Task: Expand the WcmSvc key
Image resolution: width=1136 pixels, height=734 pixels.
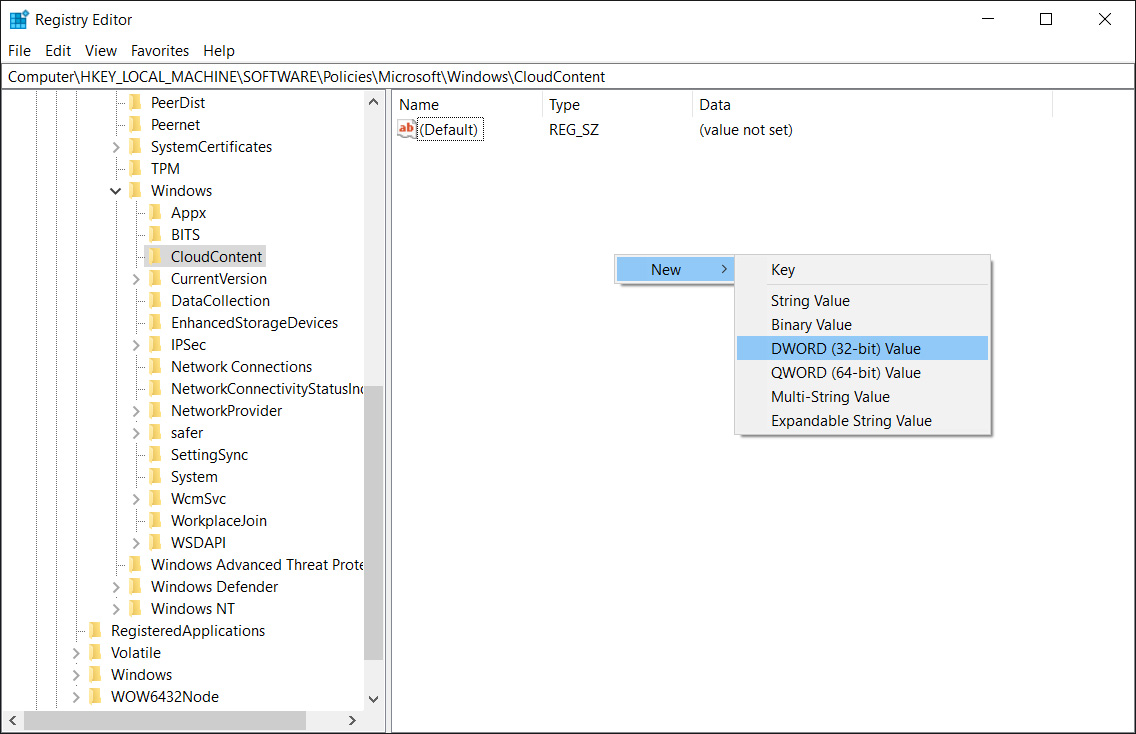Action: [135, 499]
